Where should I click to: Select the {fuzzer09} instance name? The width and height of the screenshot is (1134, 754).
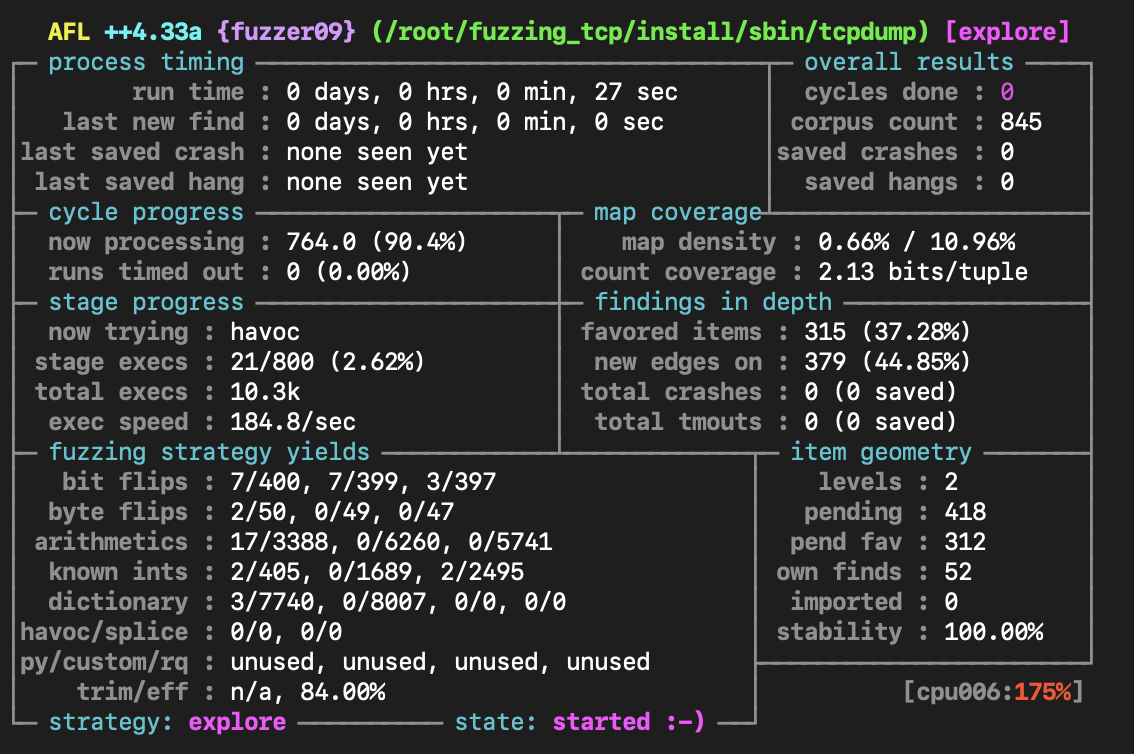click(x=286, y=32)
